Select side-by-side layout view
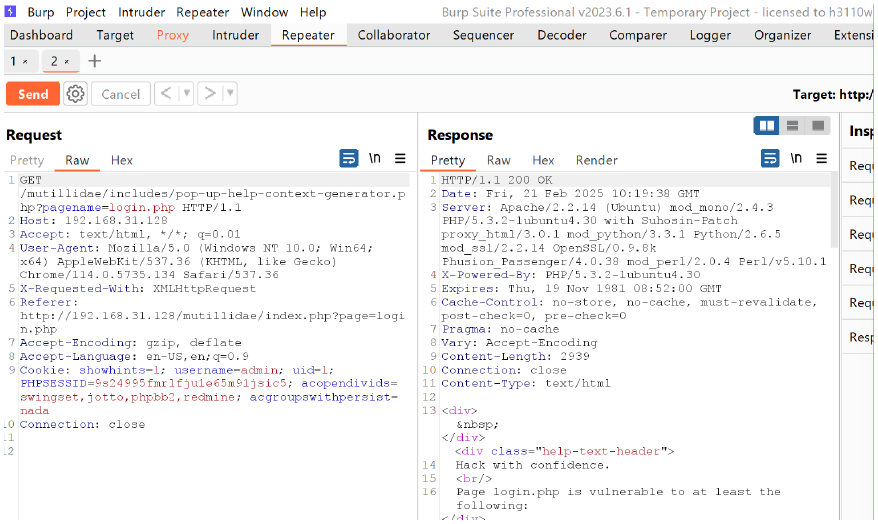The width and height of the screenshot is (878, 524). [767, 125]
